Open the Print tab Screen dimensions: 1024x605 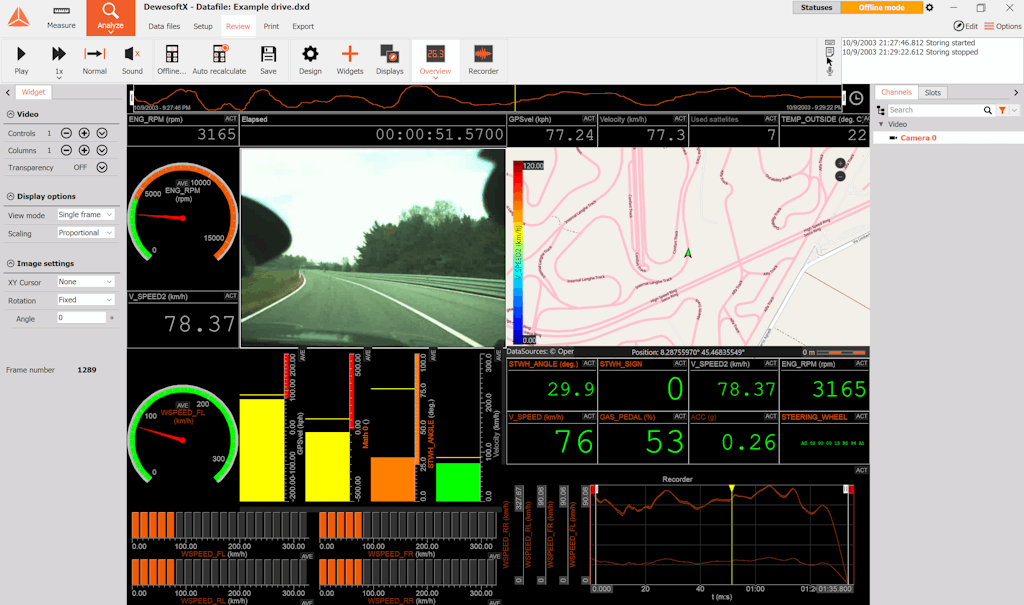click(271, 26)
